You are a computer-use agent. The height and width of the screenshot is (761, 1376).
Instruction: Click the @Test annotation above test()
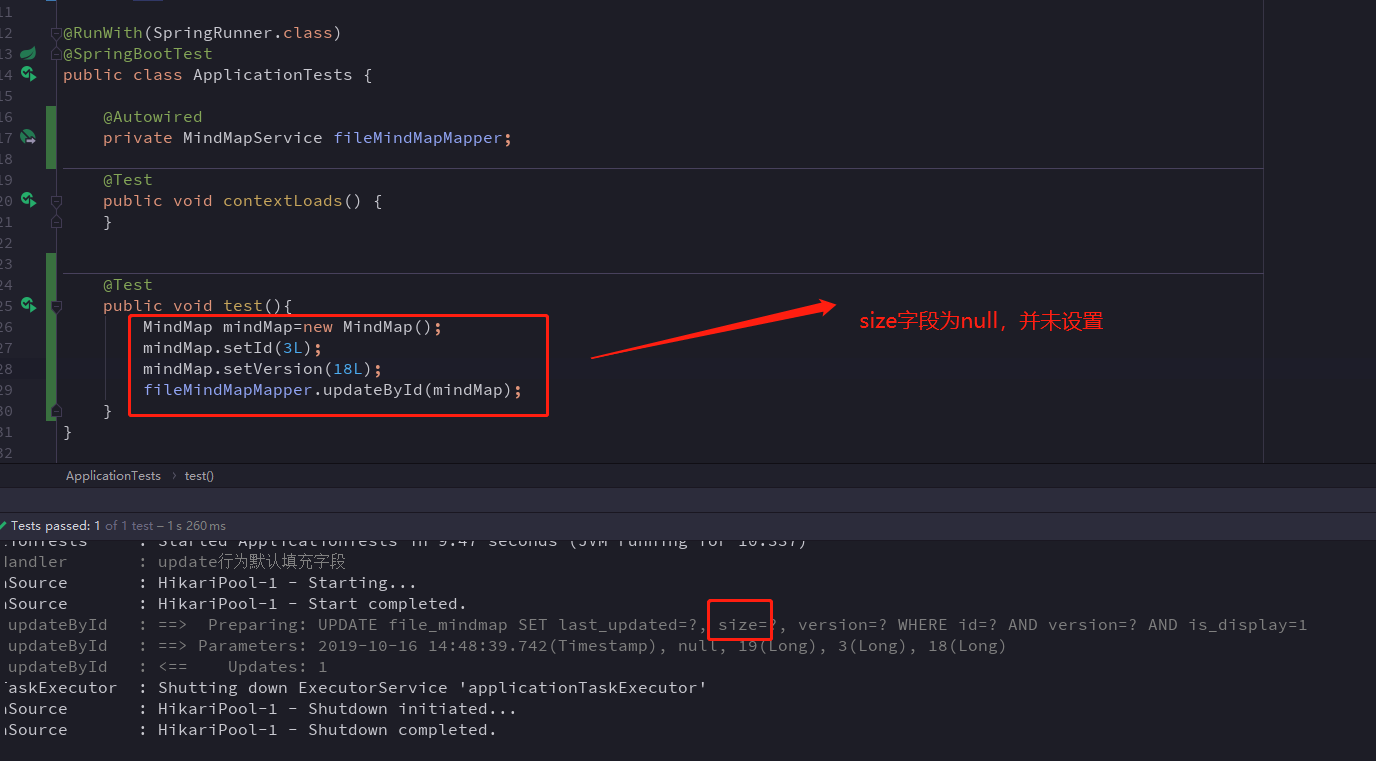click(x=128, y=285)
